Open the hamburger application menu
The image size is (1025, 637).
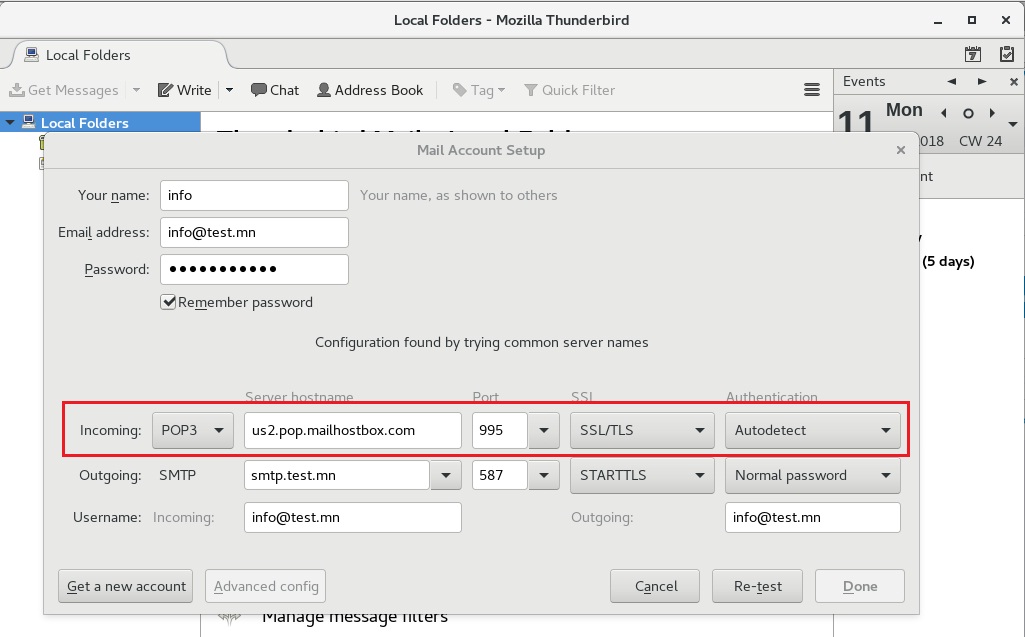tap(812, 90)
